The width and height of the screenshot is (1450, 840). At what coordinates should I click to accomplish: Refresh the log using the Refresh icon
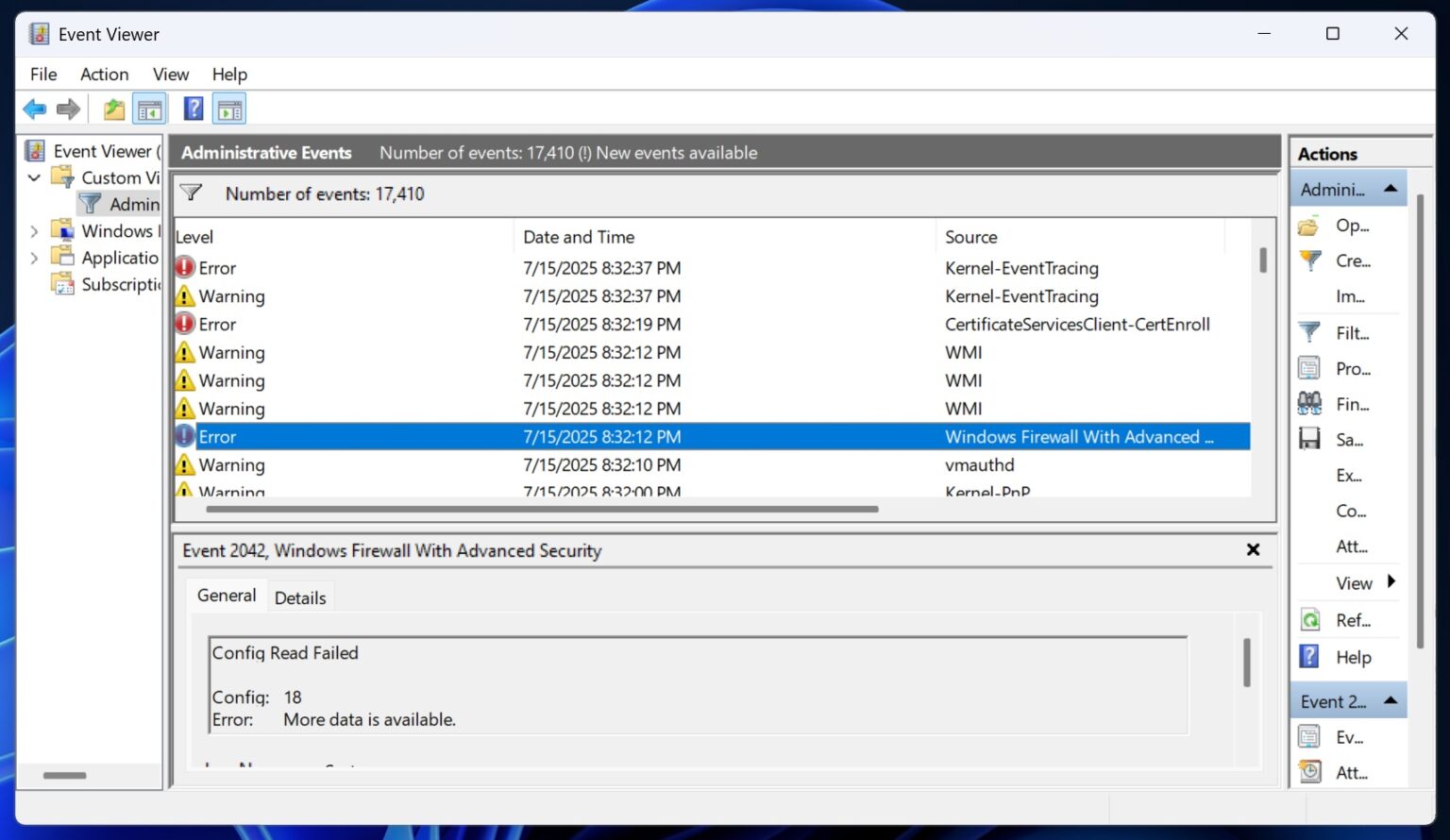pyautogui.click(x=1309, y=620)
